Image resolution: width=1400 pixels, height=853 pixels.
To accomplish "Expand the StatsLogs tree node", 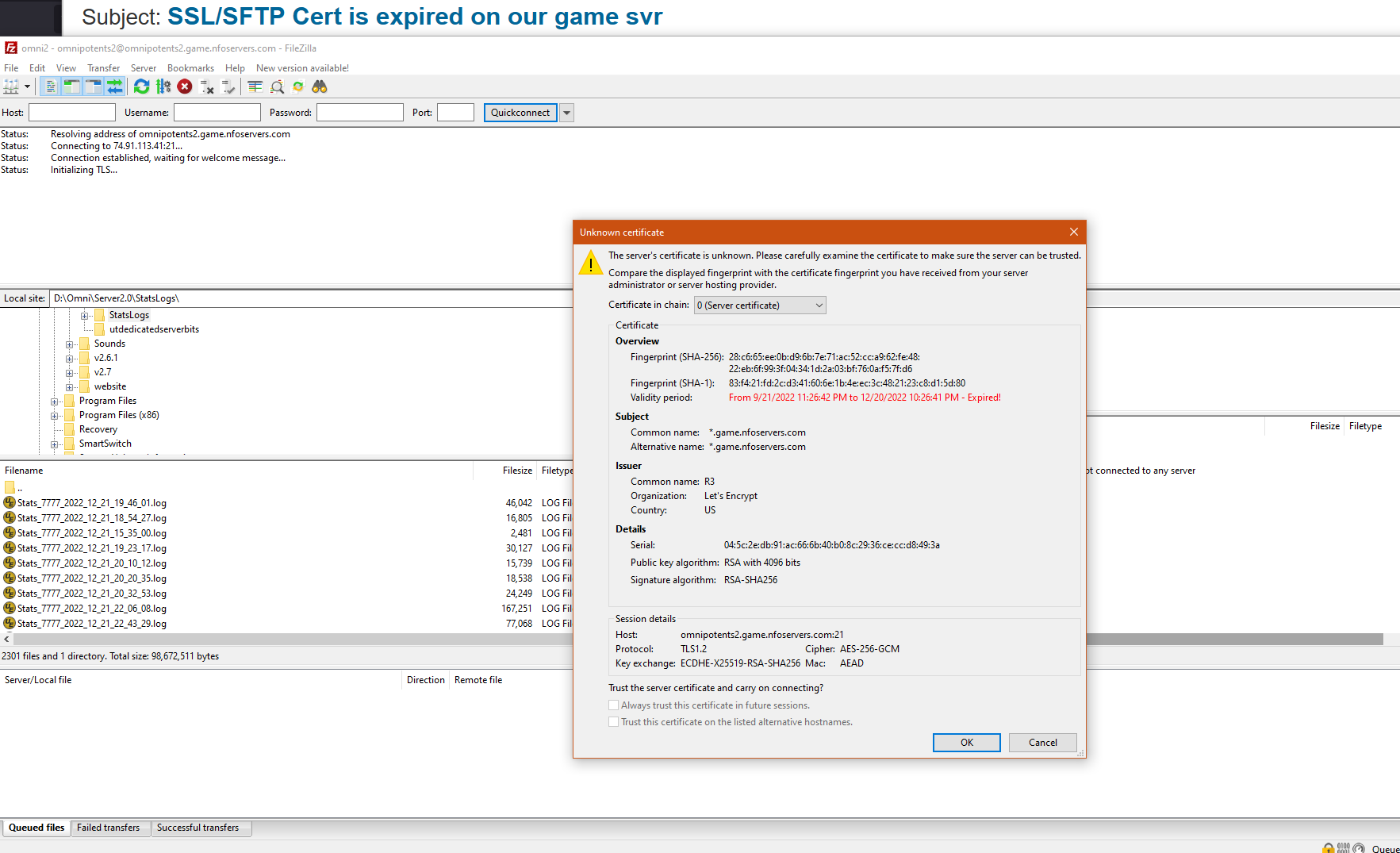I will pos(84,316).
